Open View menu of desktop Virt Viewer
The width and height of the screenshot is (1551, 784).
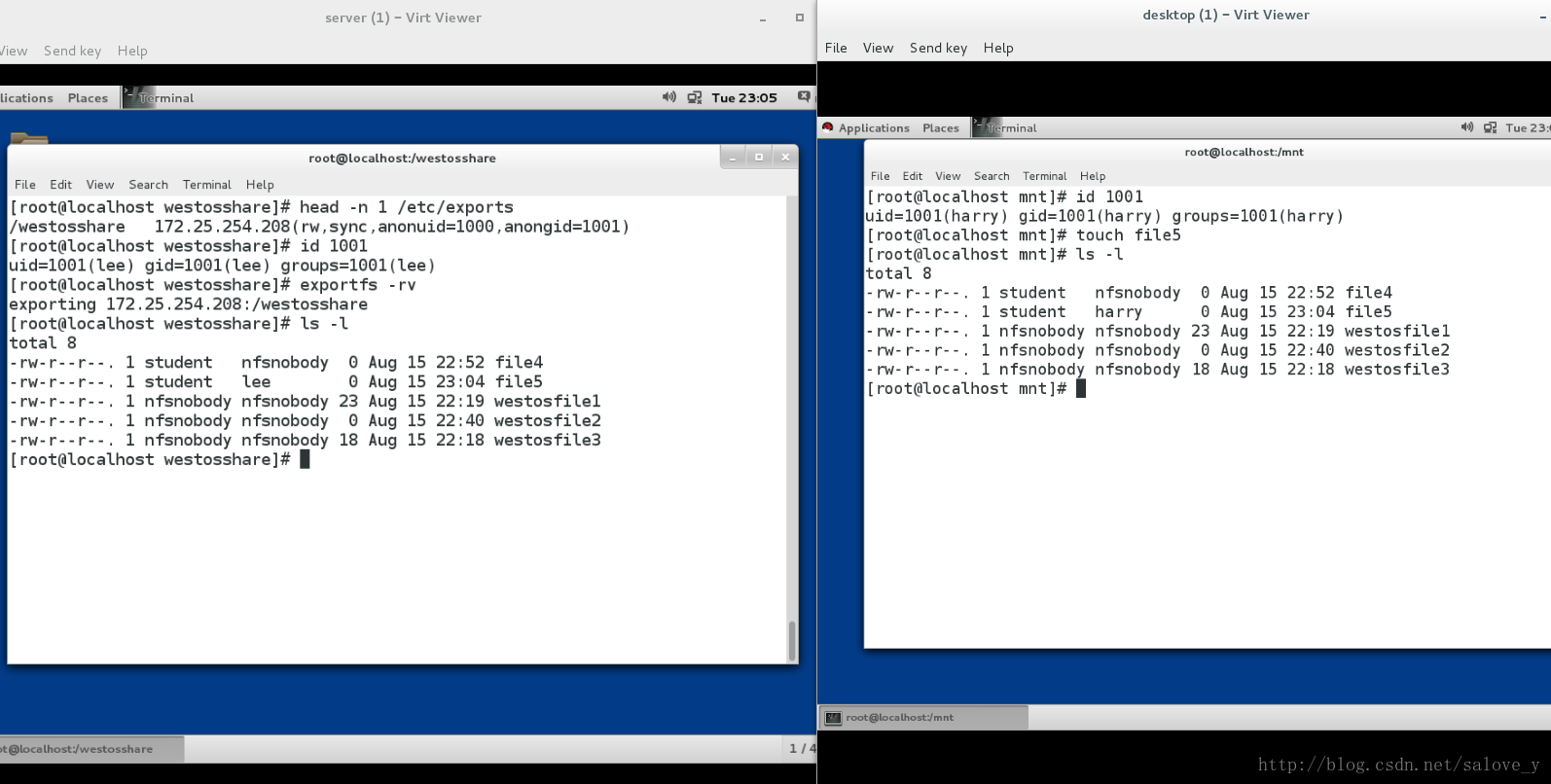click(x=878, y=48)
